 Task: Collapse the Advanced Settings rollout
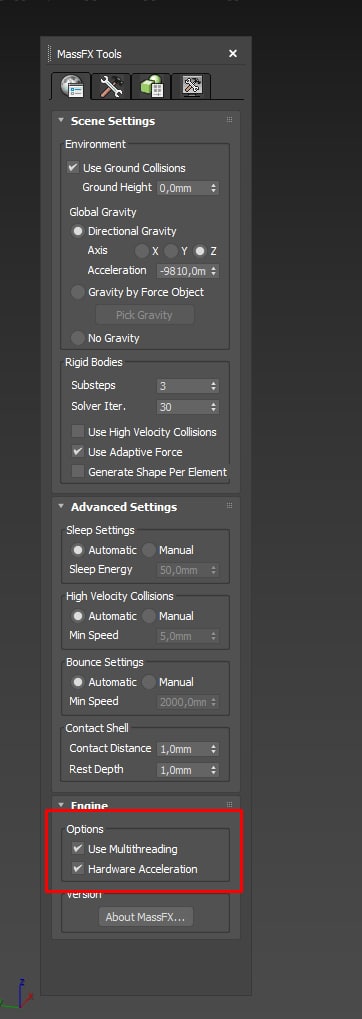(61, 506)
